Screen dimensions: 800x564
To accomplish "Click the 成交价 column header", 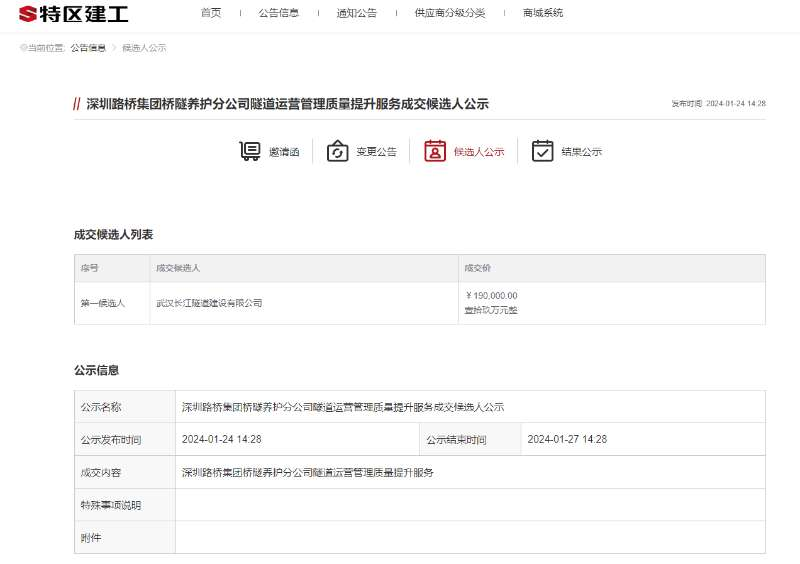I will 478,268.
